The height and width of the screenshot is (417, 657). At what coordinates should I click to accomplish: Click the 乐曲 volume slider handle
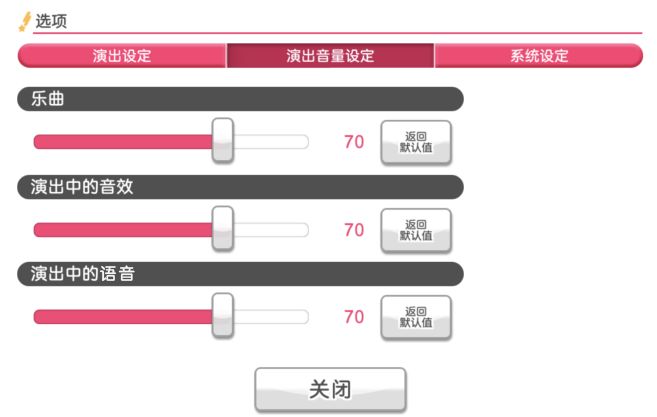(222, 140)
